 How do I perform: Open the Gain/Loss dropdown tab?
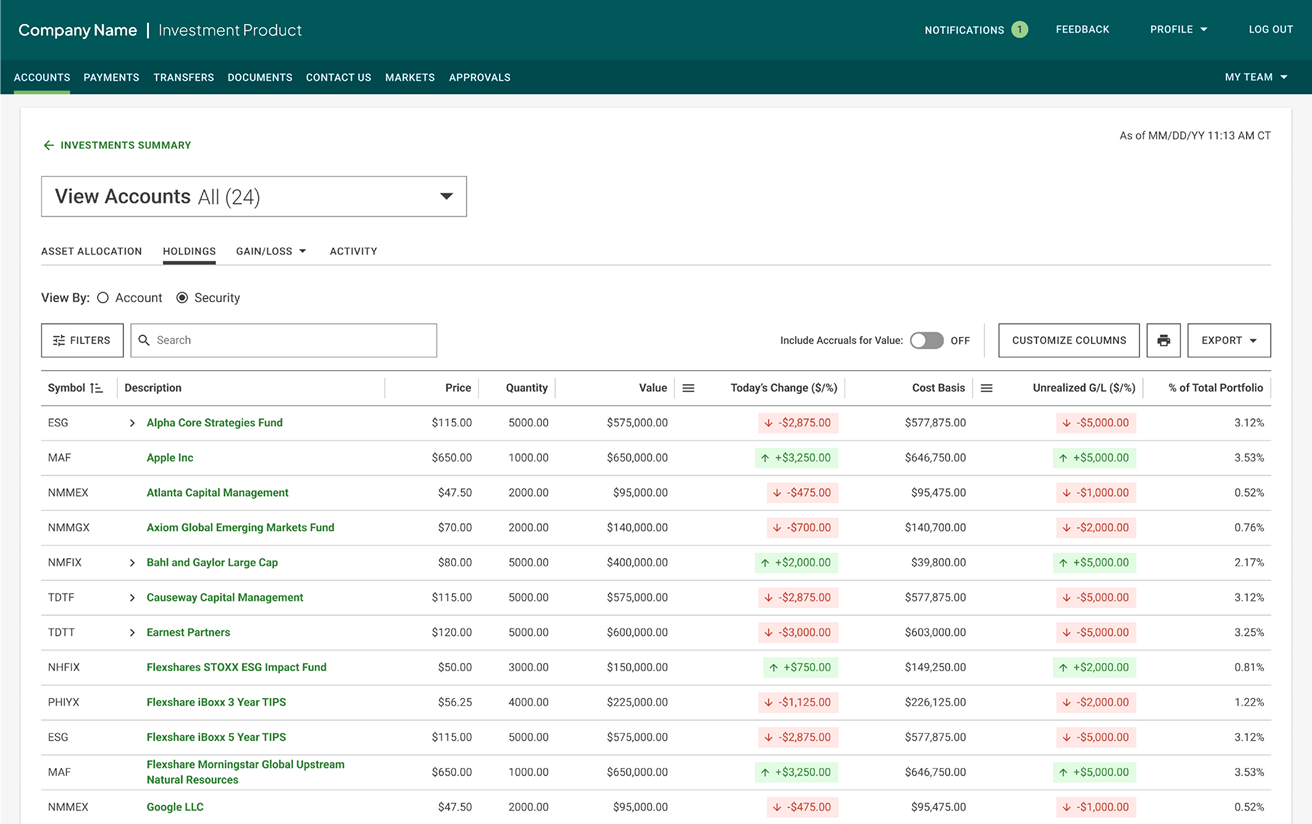(271, 251)
